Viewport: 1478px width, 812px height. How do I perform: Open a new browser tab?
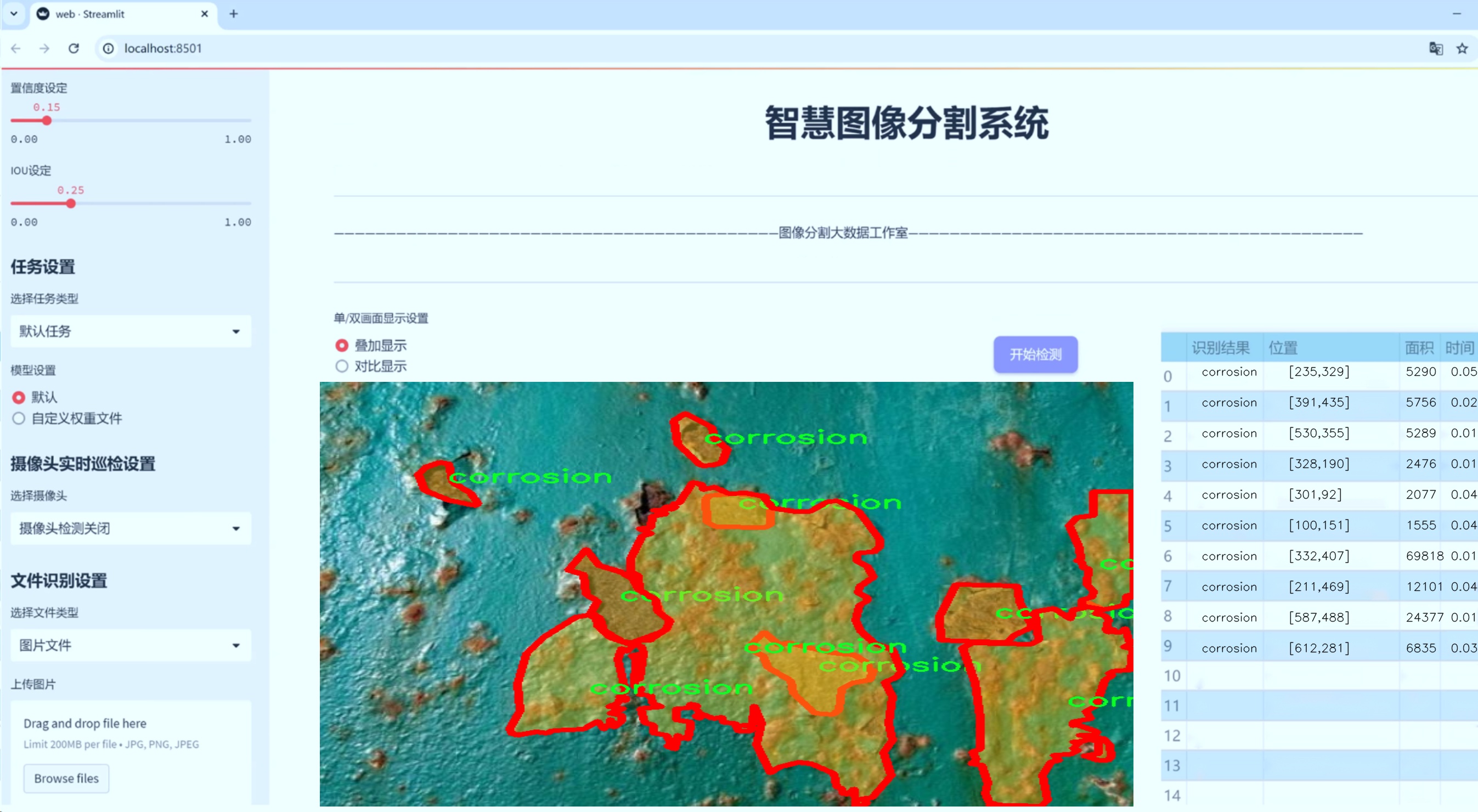(x=234, y=14)
